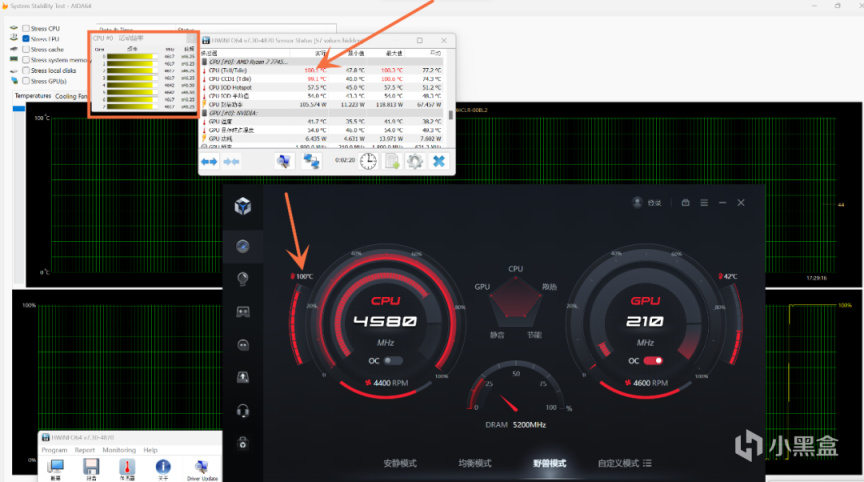Click the clock reset icon in sensor toolbar

368,161
